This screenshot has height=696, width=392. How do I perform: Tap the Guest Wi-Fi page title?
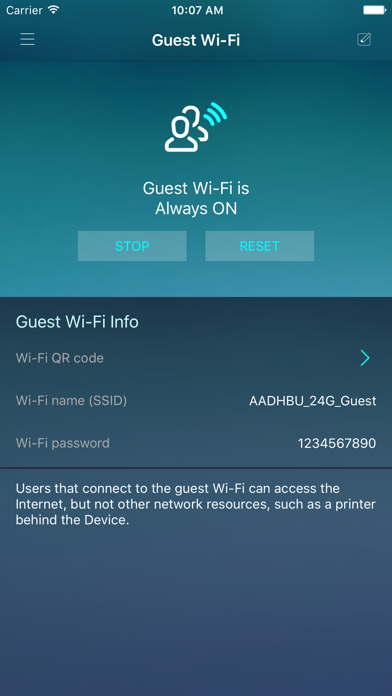pyautogui.click(x=196, y=40)
